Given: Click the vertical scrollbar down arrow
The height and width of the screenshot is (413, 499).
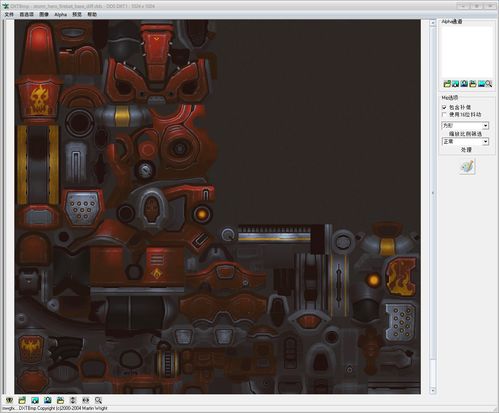Looking at the screenshot, I should coord(433,390).
